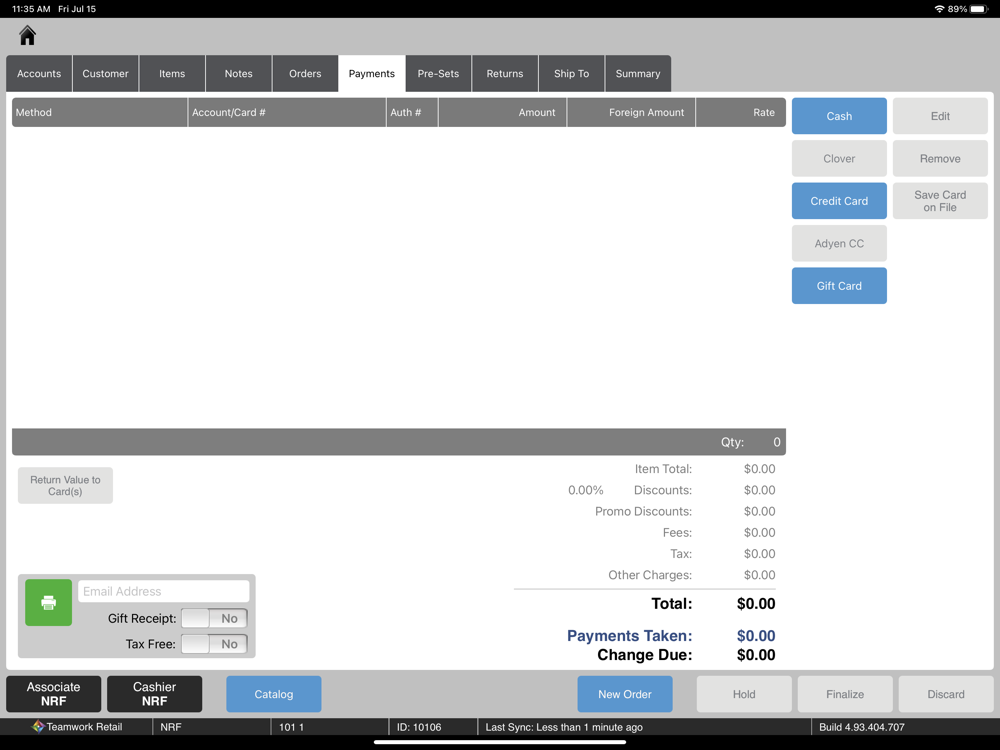1000x750 pixels.
Task: Switch to the Customer tab
Action: tap(105, 73)
